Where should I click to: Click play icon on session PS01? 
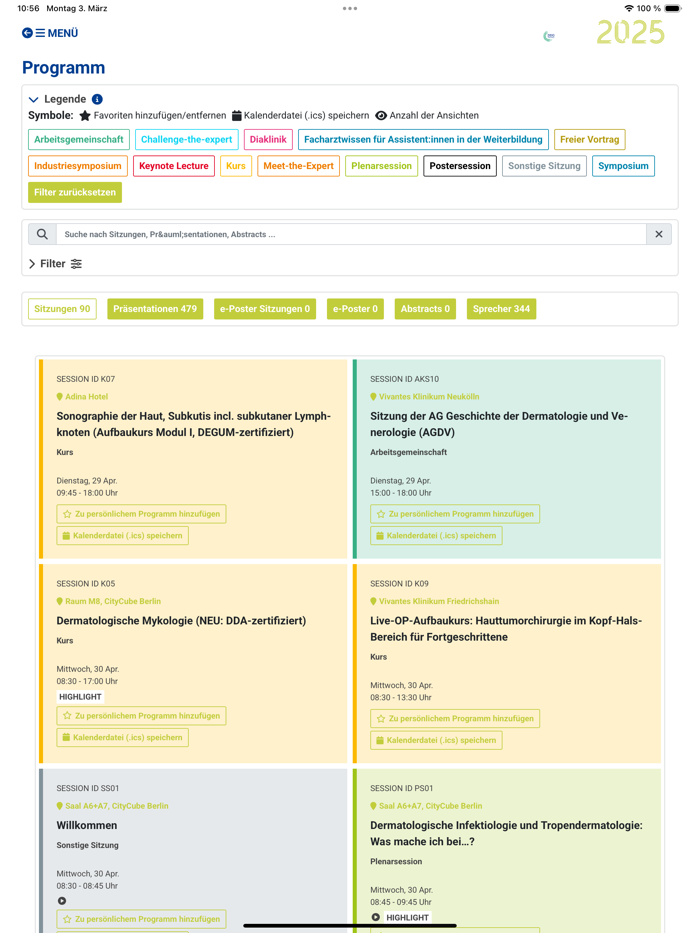(376, 918)
